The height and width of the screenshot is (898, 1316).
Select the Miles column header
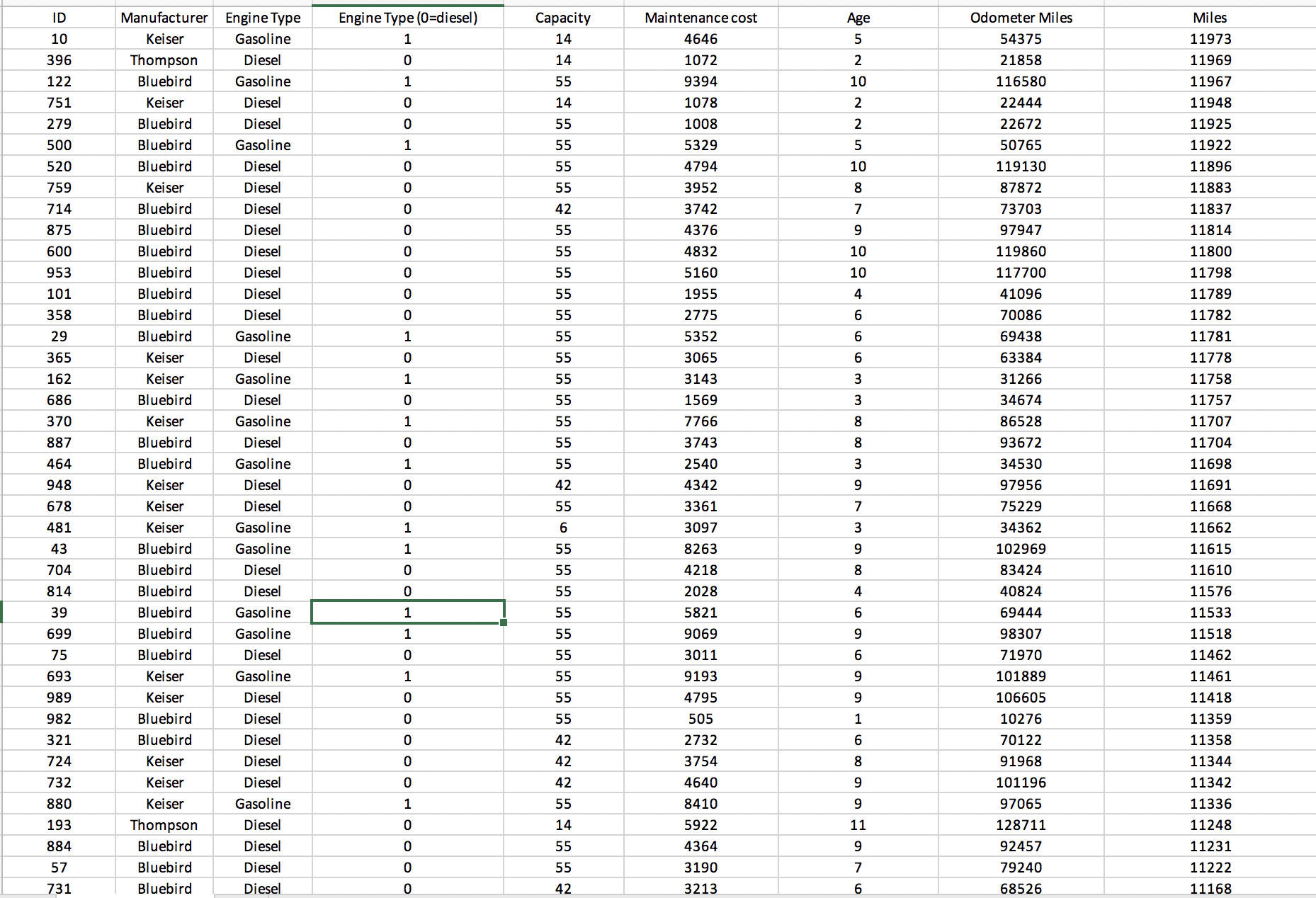[1210, 18]
